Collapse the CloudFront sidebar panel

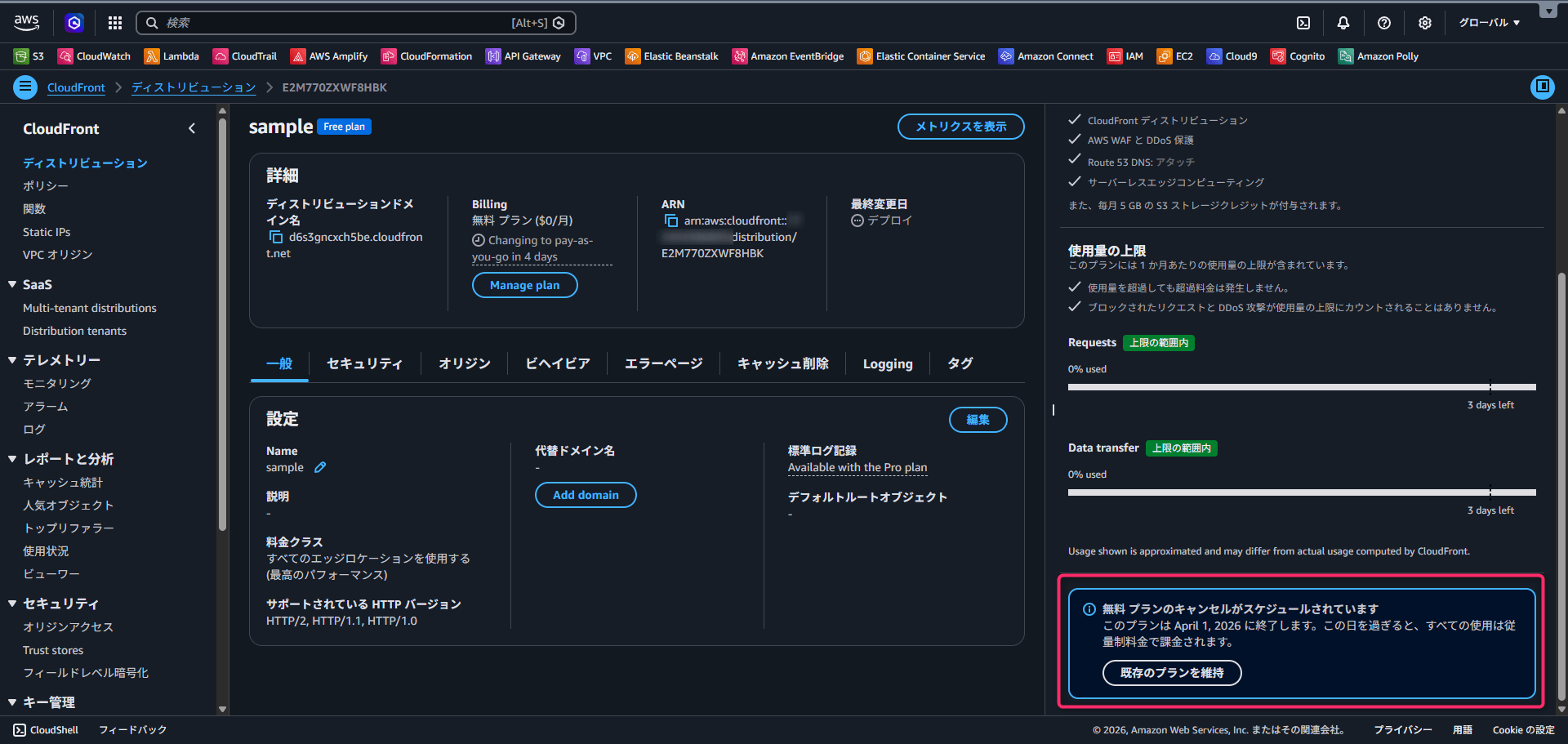click(192, 128)
